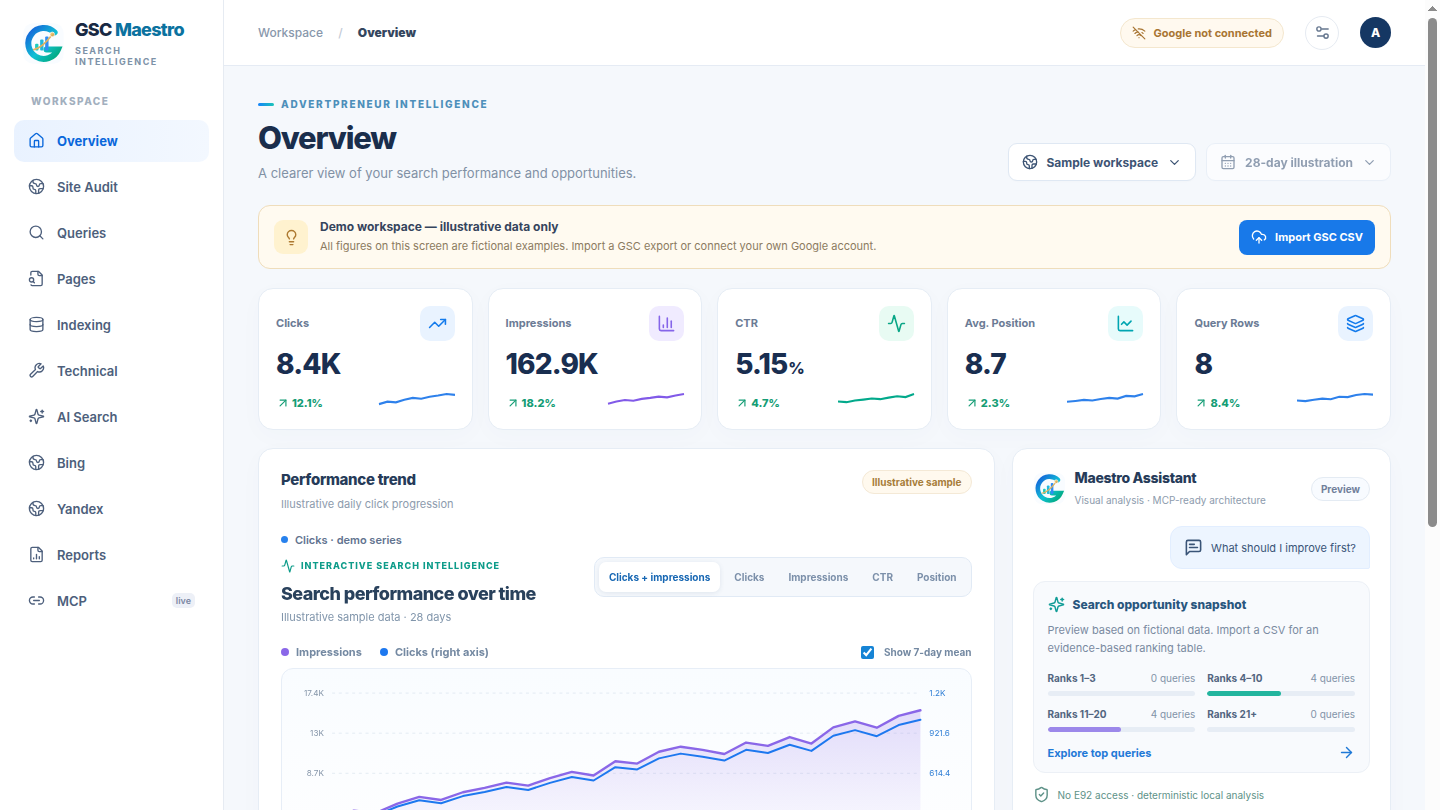Image resolution: width=1440 pixels, height=810 pixels.
Task: Open the user avatar 'A' menu
Action: (1375, 33)
